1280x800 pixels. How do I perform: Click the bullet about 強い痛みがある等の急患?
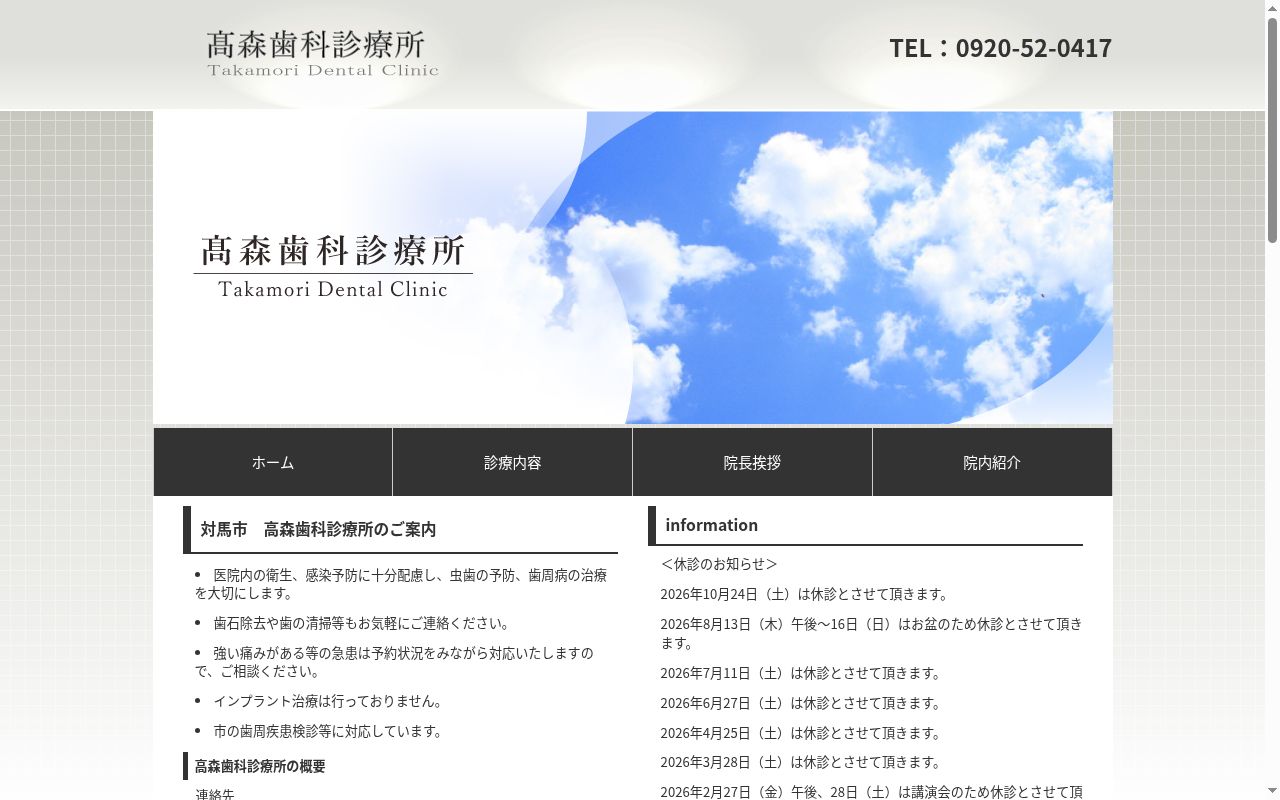point(395,662)
